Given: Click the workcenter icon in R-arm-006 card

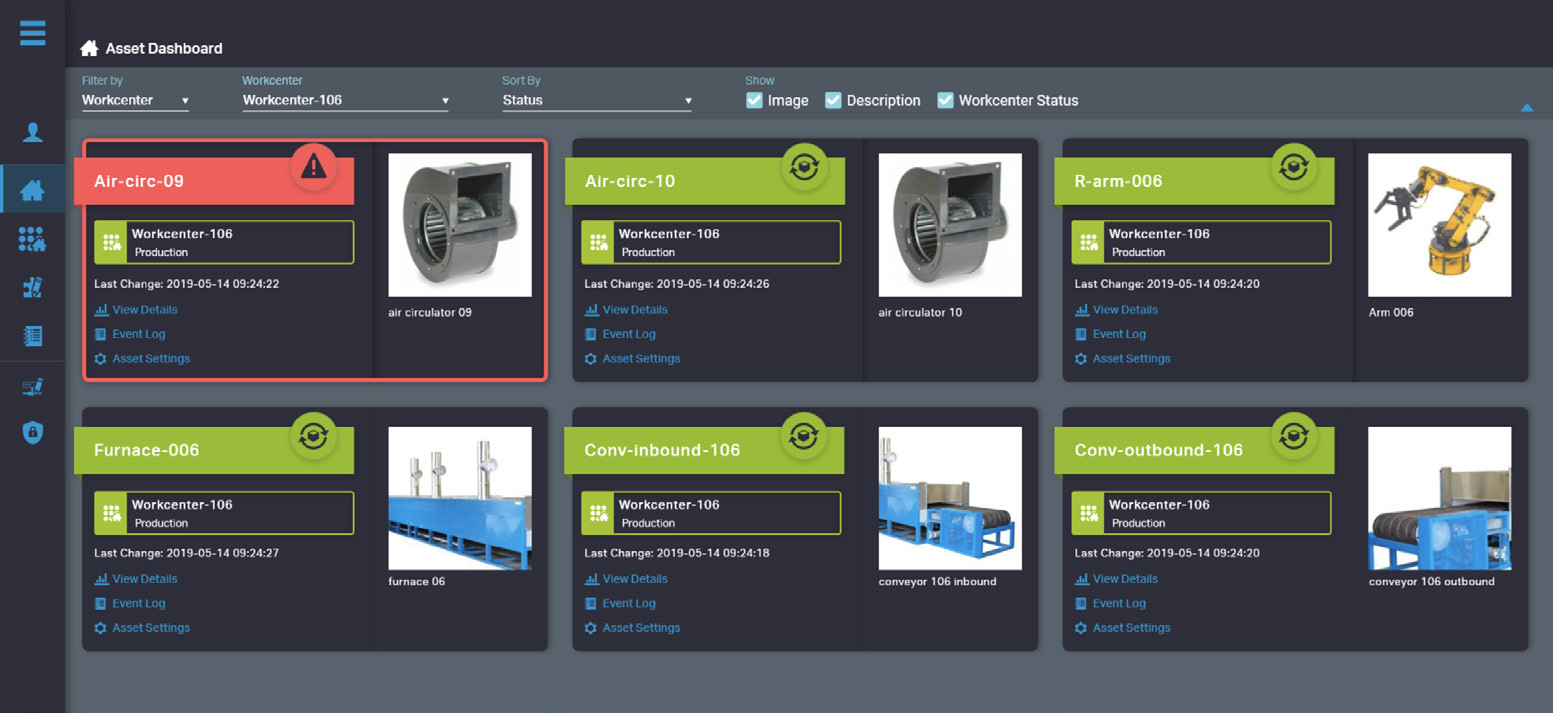Looking at the screenshot, I should click(x=1088, y=242).
